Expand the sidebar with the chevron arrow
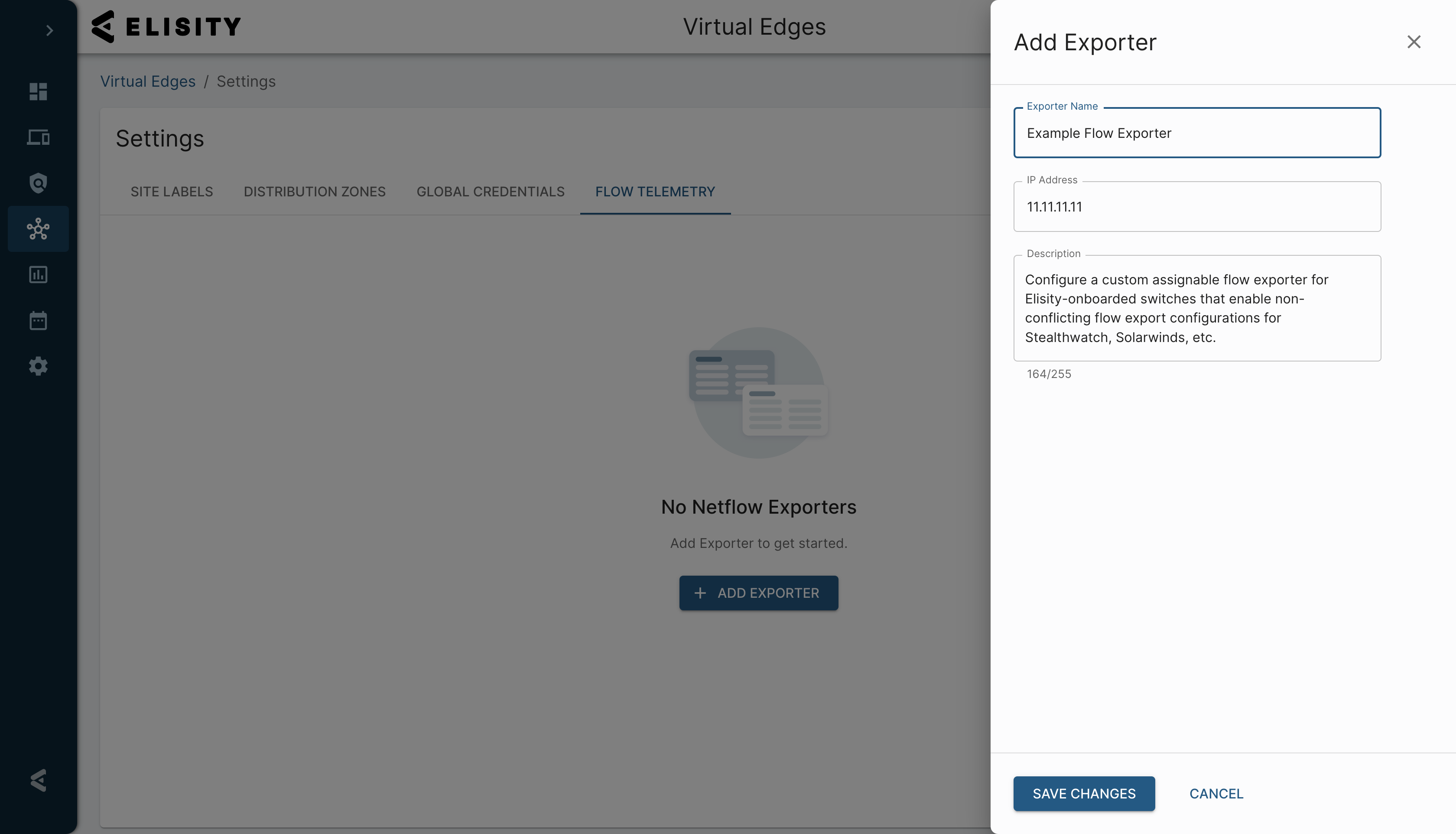The image size is (1456, 834). (49, 30)
